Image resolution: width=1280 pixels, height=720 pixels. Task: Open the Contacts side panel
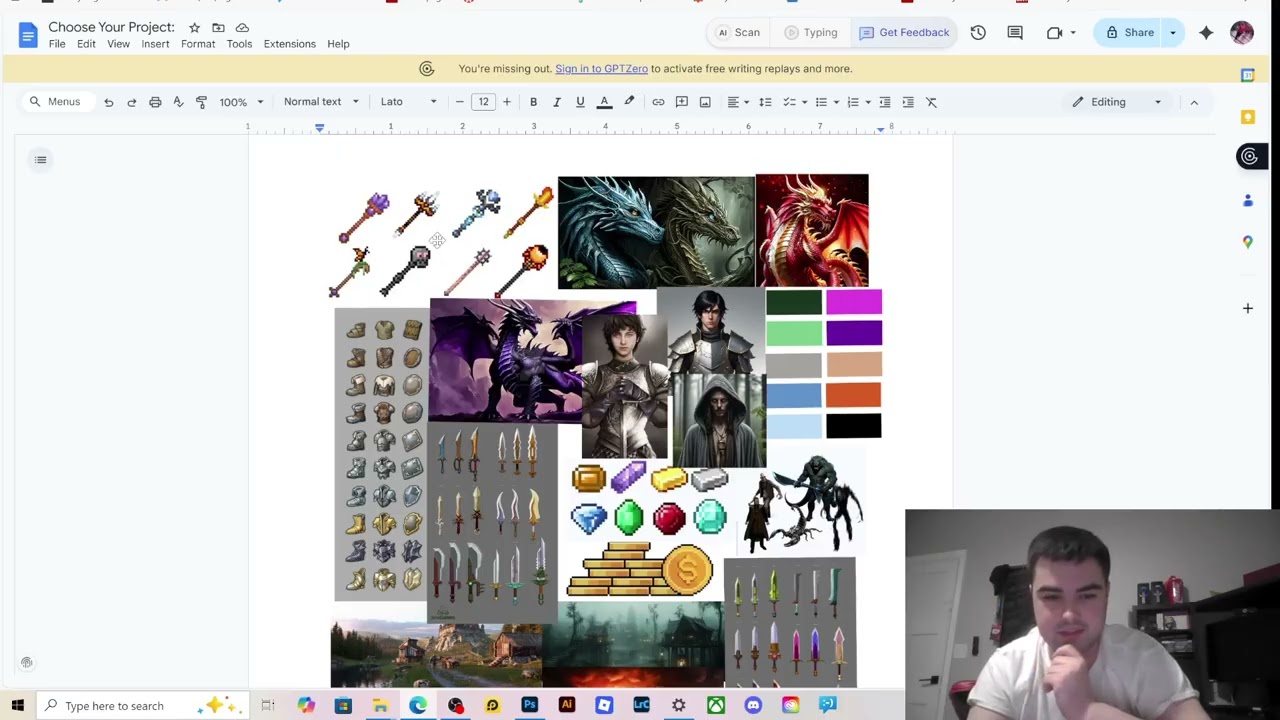pos(1247,201)
